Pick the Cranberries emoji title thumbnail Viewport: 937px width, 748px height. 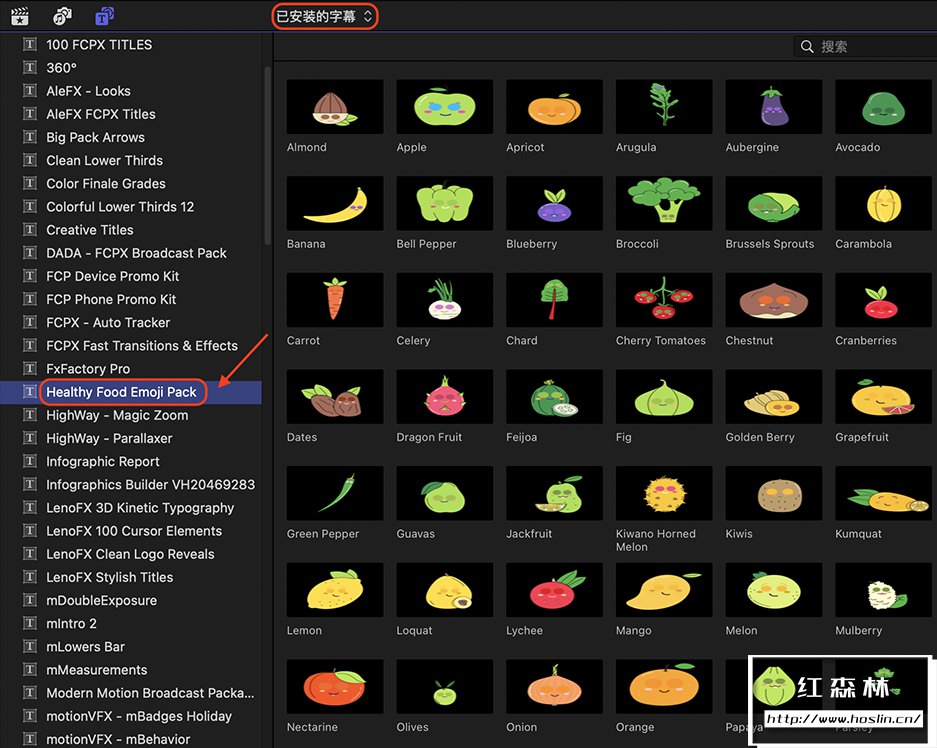pyautogui.click(x=883, y=300)
